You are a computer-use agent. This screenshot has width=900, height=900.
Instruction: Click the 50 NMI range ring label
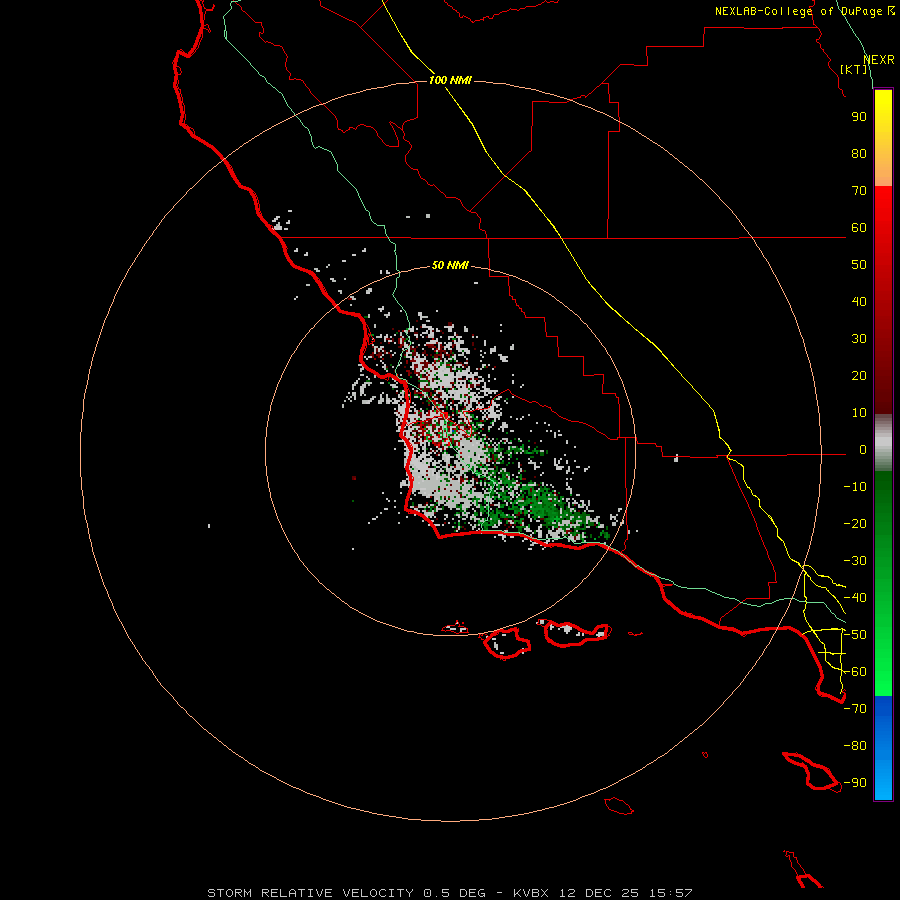click(450, 265)
